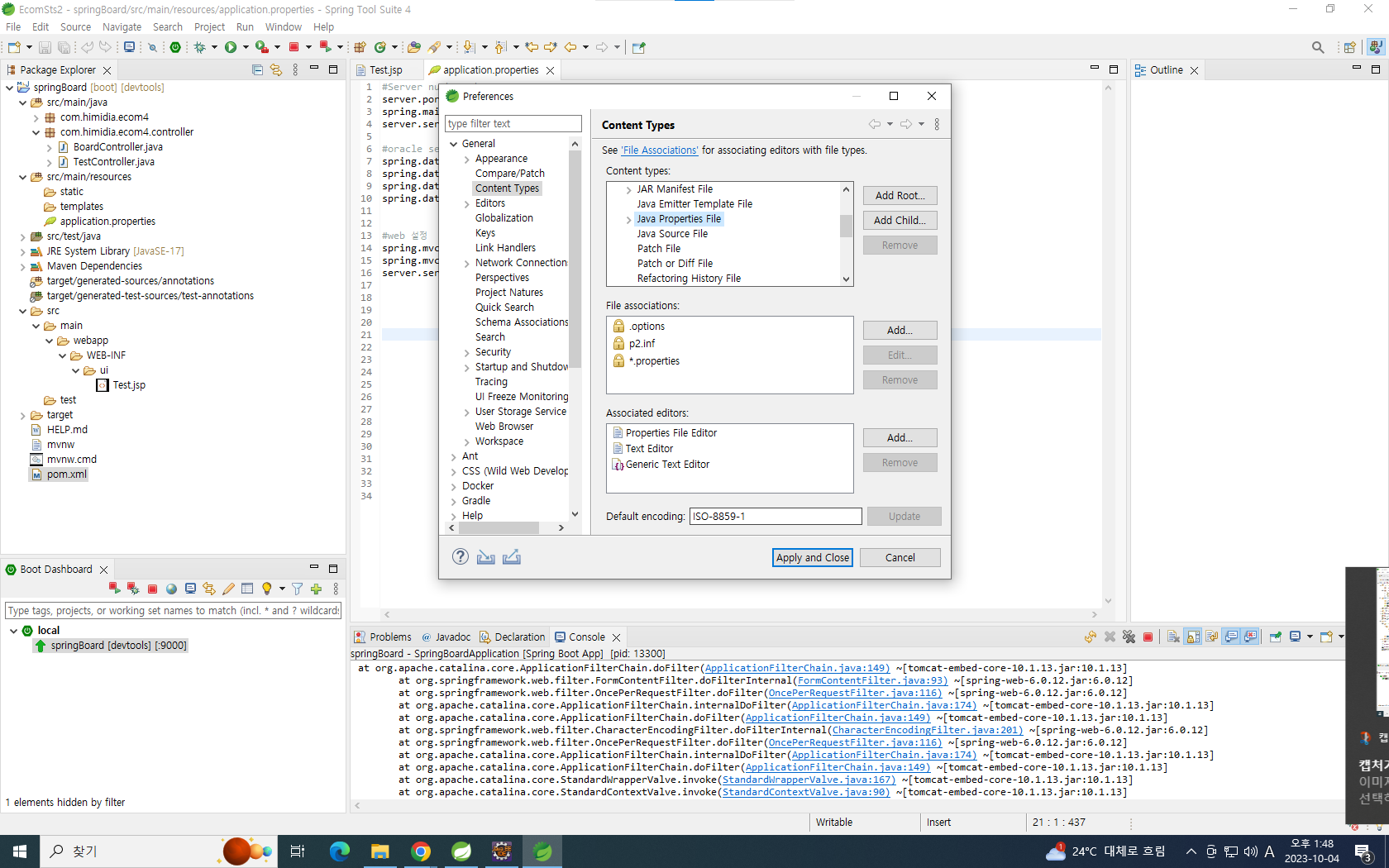Click the Boot Dashboard start/restart icon

[x=114, y=589]
